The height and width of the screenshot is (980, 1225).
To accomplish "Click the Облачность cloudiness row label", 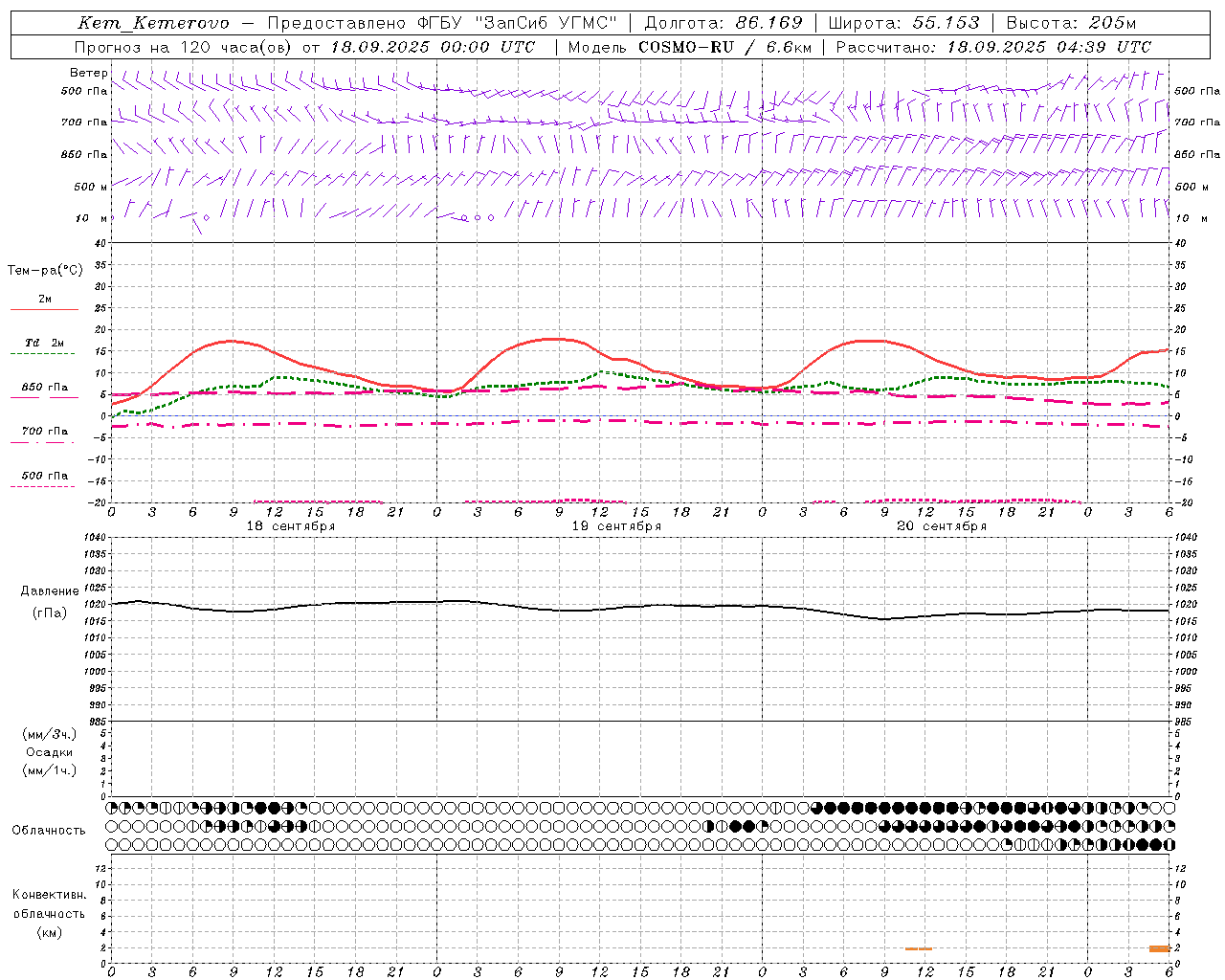I will tap(49, 830).
